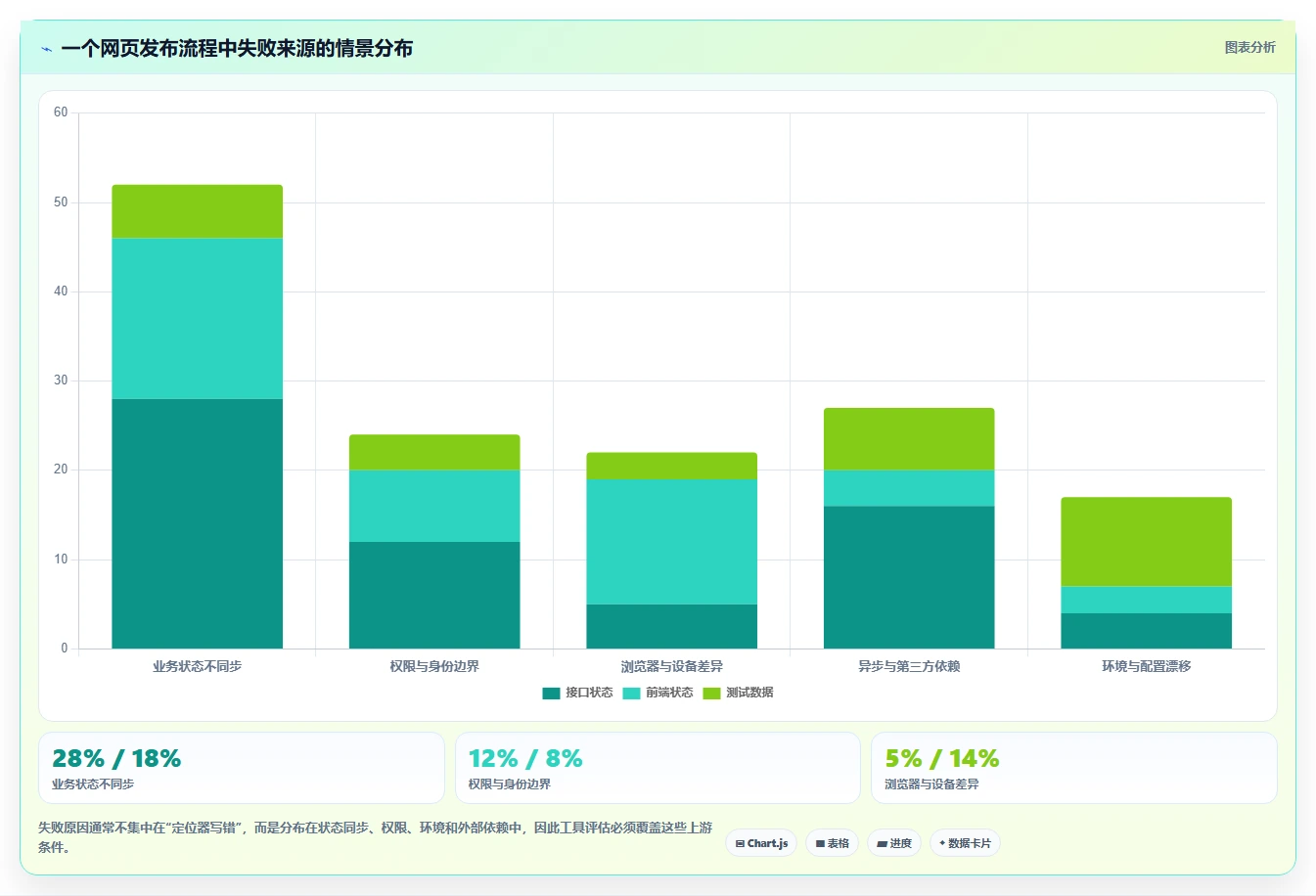Click the light teal segment of 异步与第三方依赖 bar
This screenshot has width=1316, height=896.
909,488
